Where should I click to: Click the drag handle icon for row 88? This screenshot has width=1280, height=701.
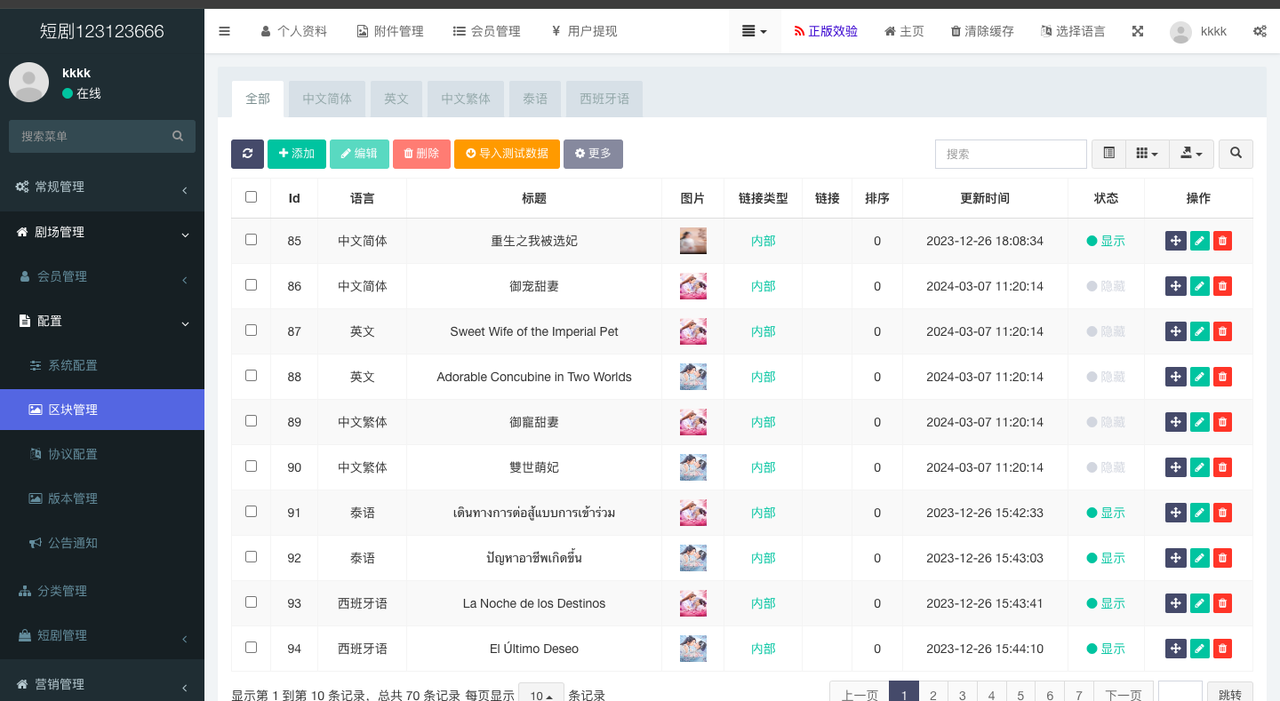pyautogui.click(x=1175, y=377)
